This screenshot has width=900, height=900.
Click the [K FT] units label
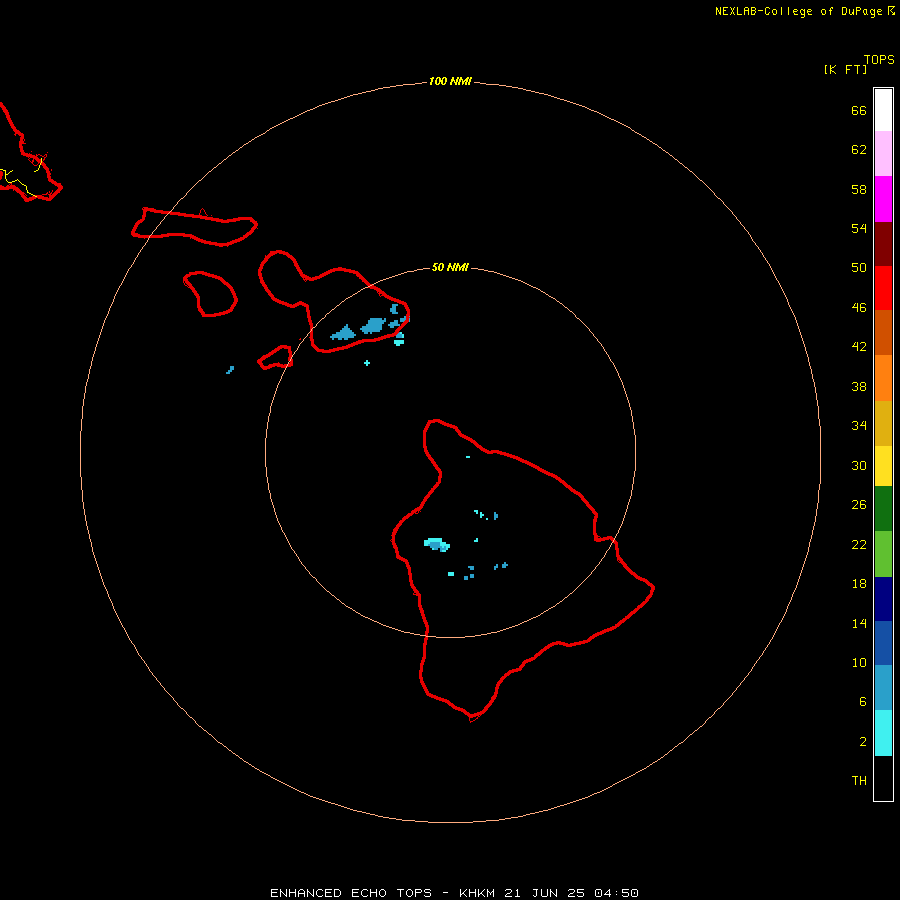pos(845,69)
